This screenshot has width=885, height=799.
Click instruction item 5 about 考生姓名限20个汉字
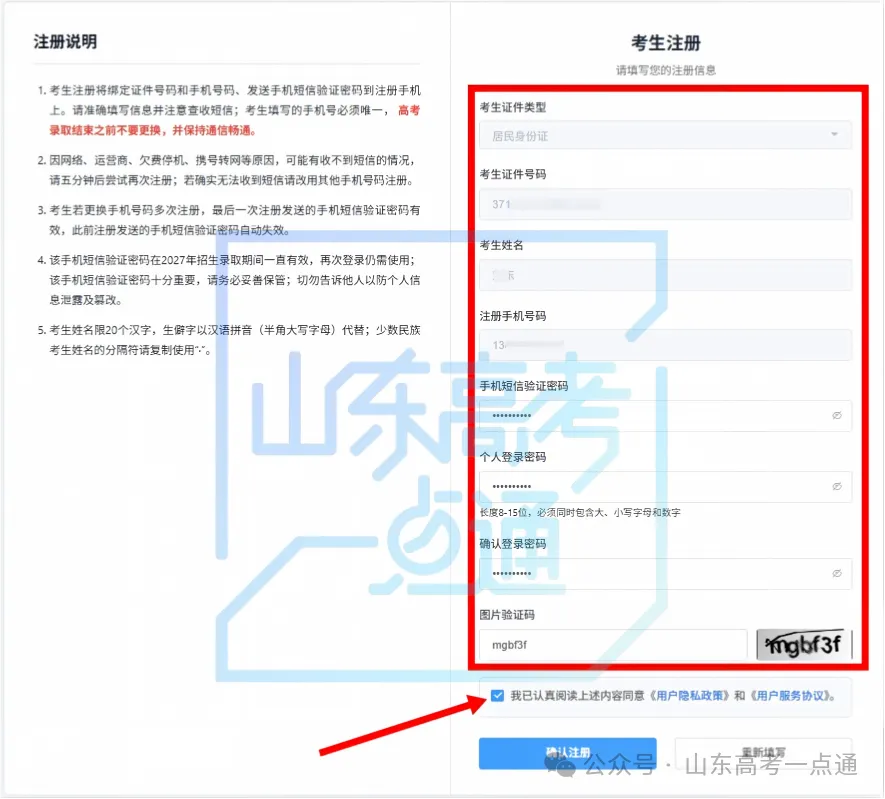pos(229,340)
